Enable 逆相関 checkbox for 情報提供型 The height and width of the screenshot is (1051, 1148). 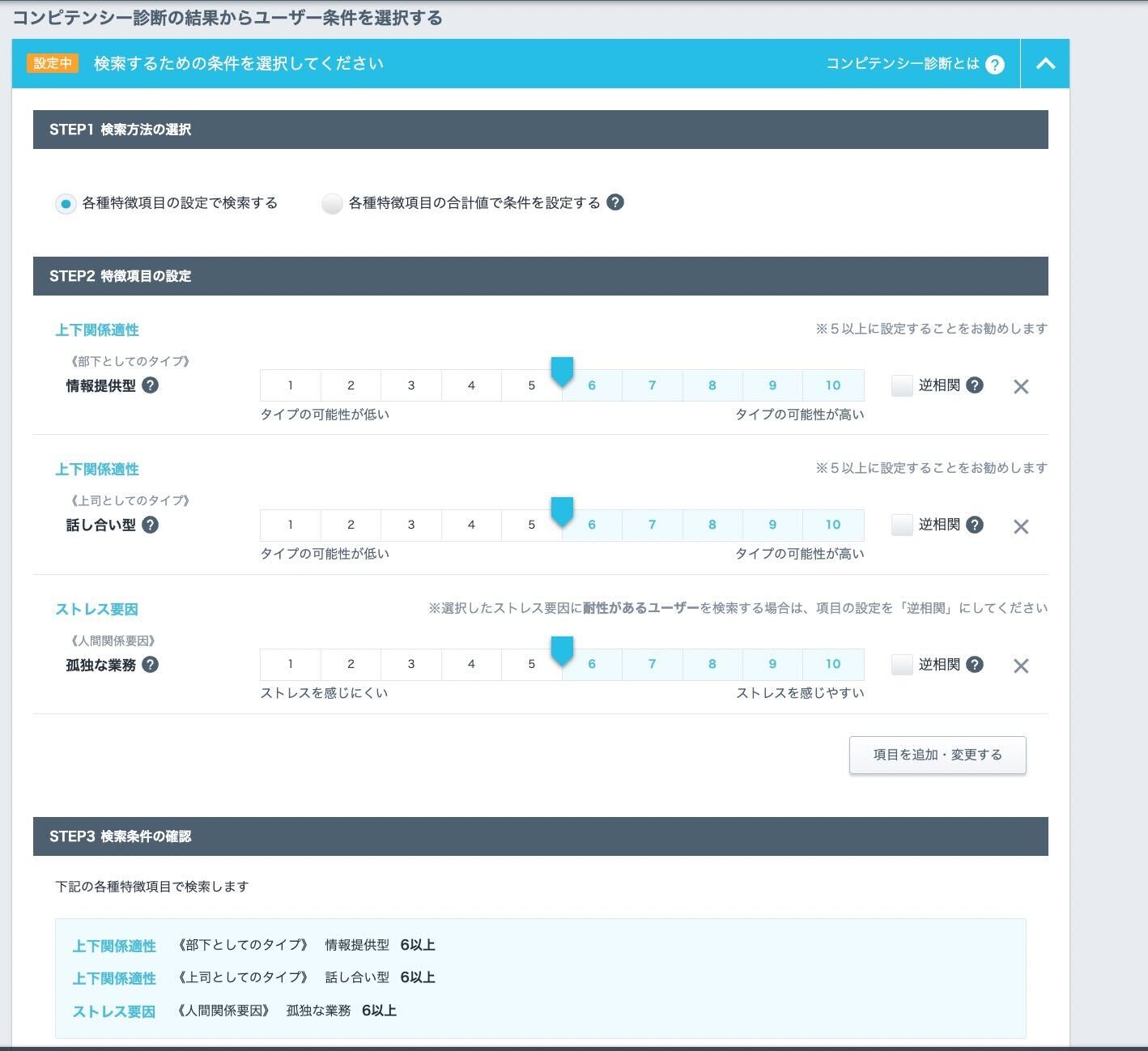point(902,385)
